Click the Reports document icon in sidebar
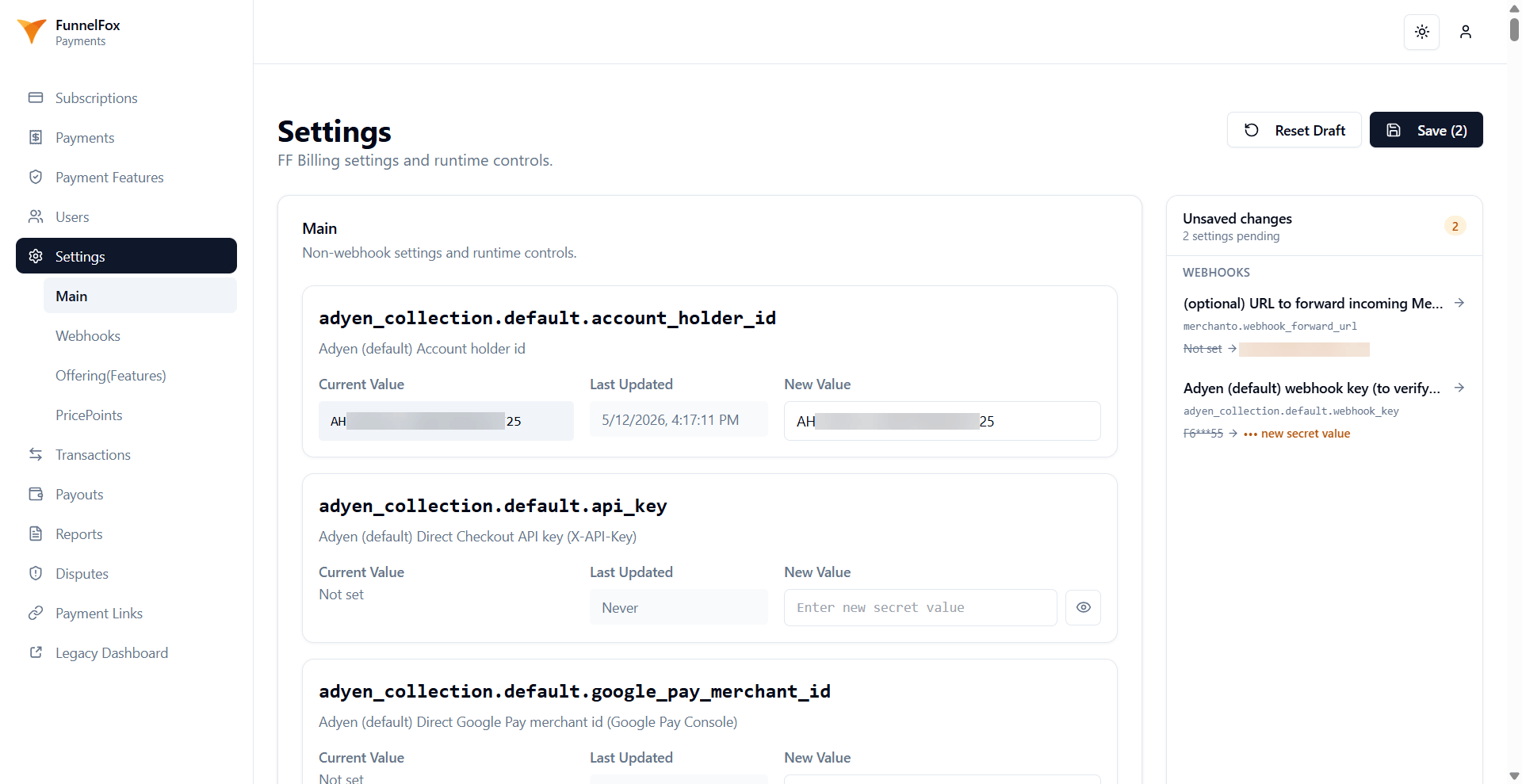 pyautogui.click(x=36, y=534)
